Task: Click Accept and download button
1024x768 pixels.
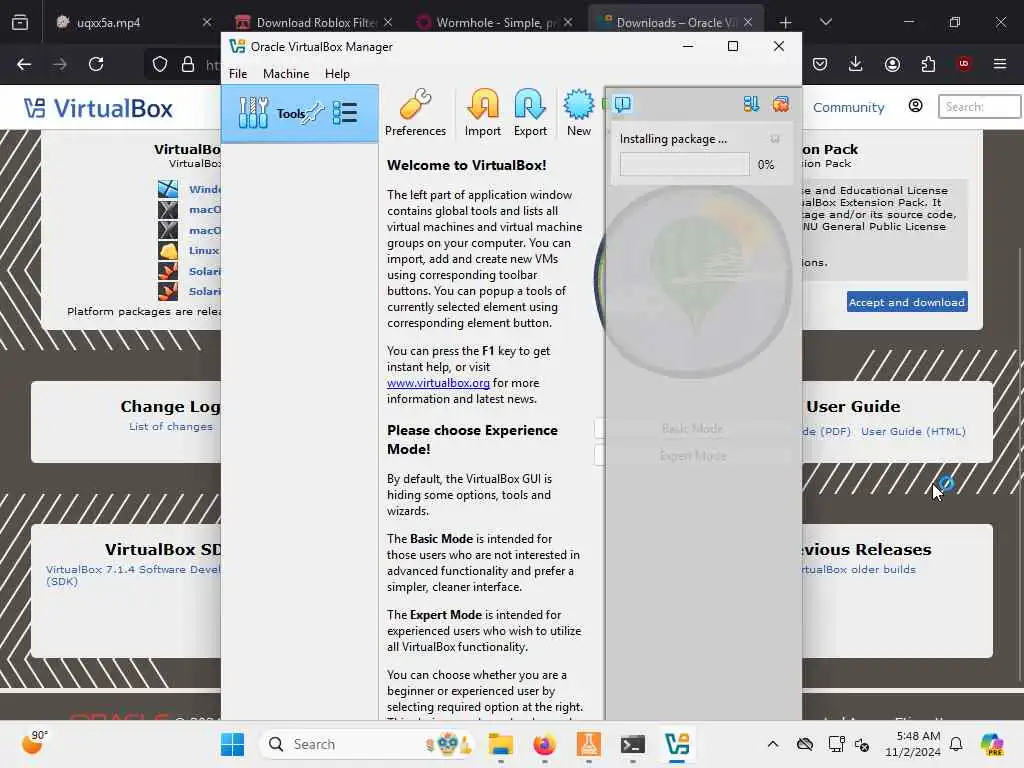Action: point(907,302)
